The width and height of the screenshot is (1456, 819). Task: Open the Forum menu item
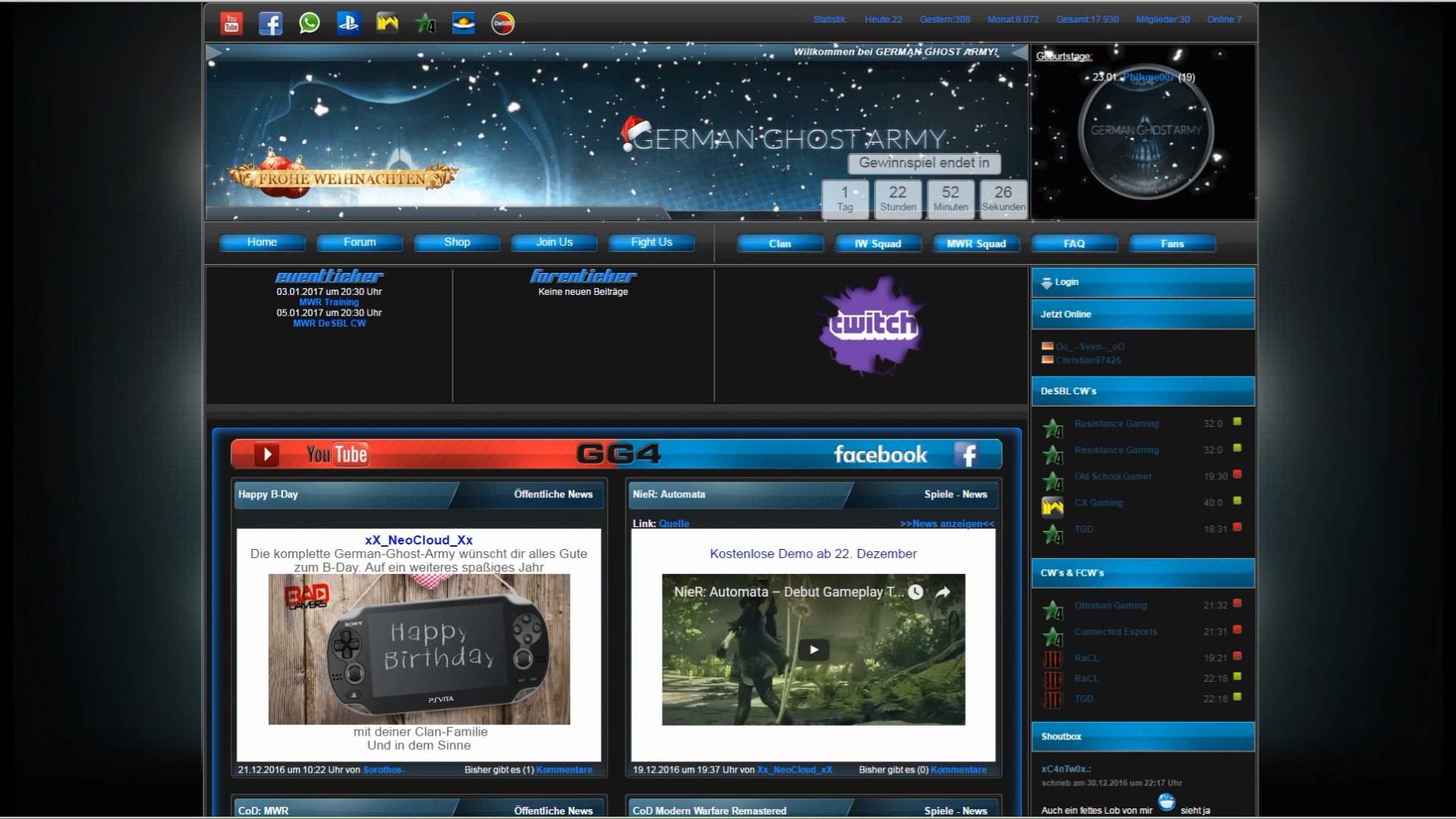(359, 243)
